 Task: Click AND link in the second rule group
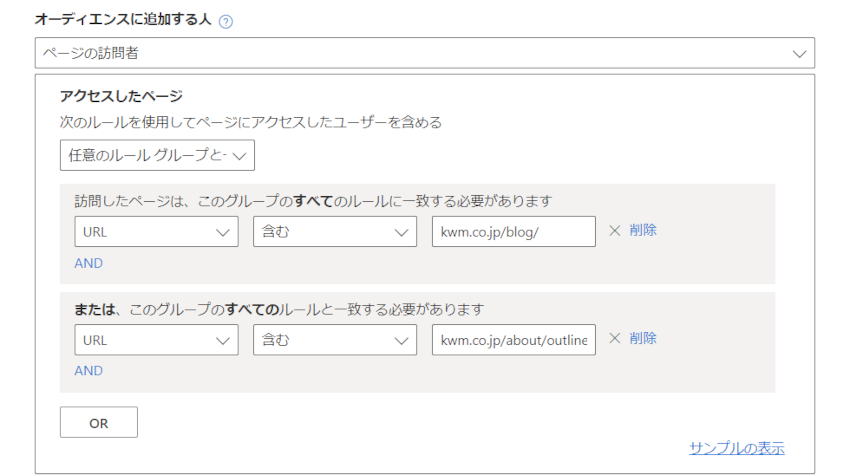point(88,371)
